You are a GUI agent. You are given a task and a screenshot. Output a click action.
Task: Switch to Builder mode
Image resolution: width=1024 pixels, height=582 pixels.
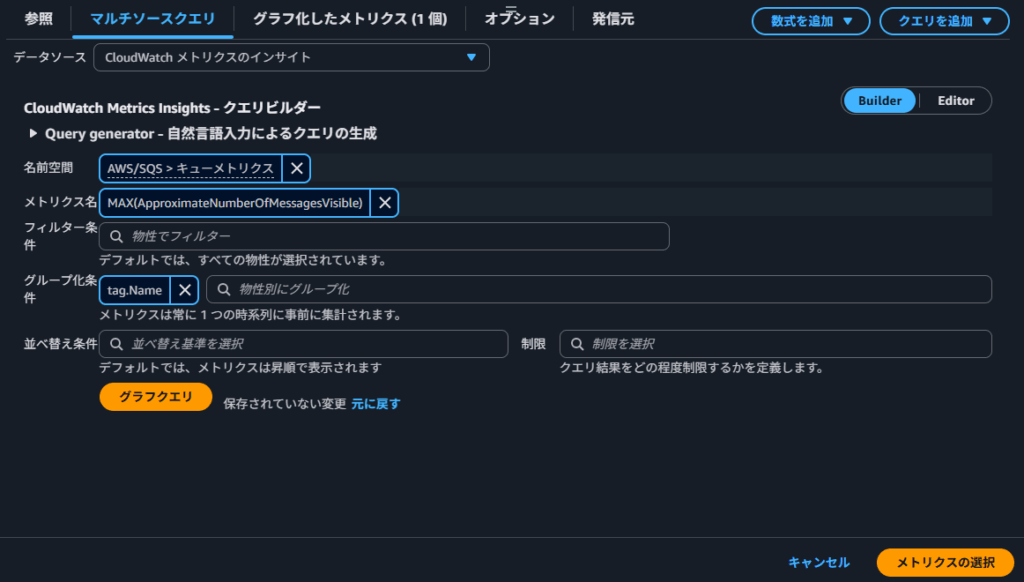pyautogui.click(x=879, y=101)
